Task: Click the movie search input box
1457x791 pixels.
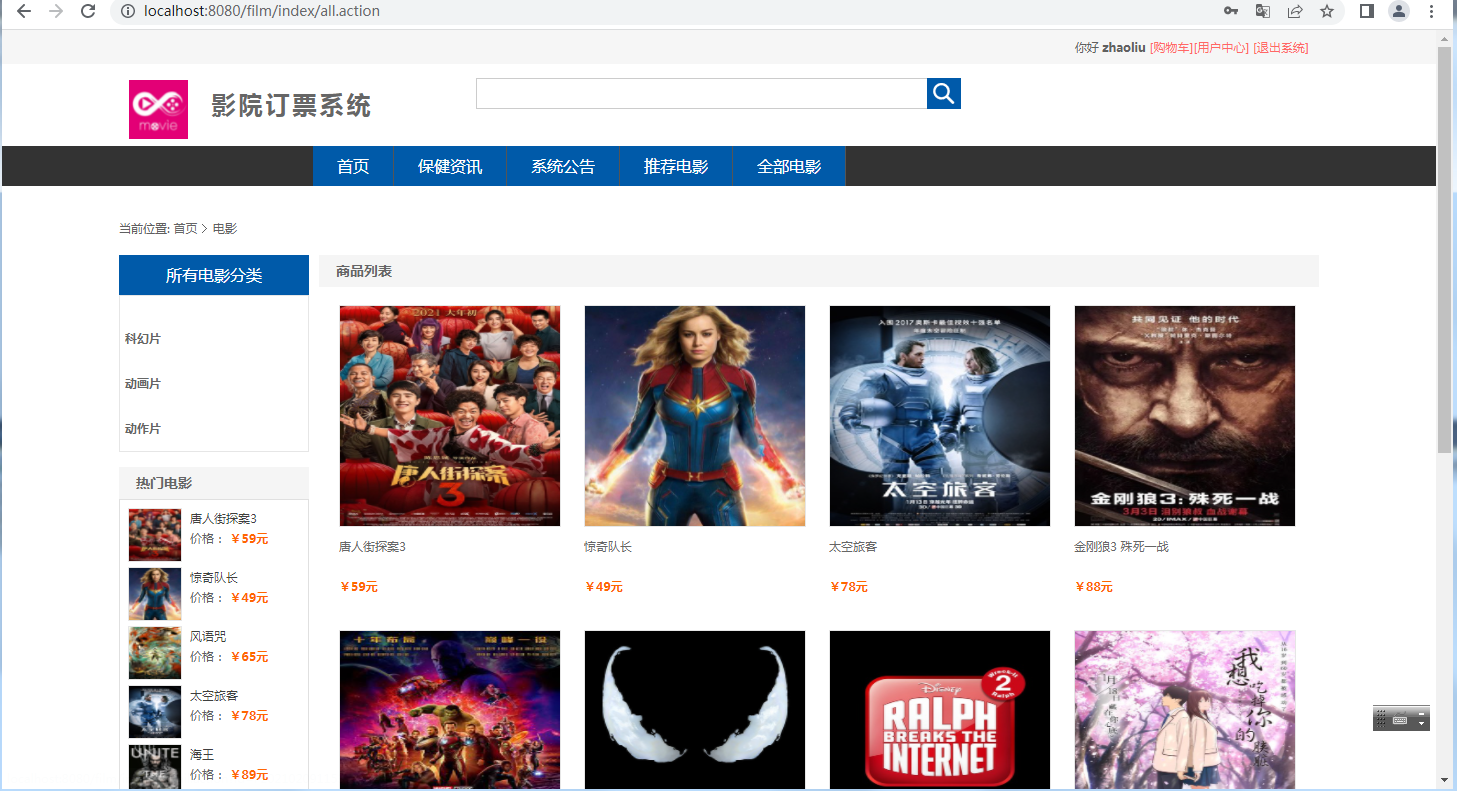Action: pyautogui.click(x=702, y=94)
